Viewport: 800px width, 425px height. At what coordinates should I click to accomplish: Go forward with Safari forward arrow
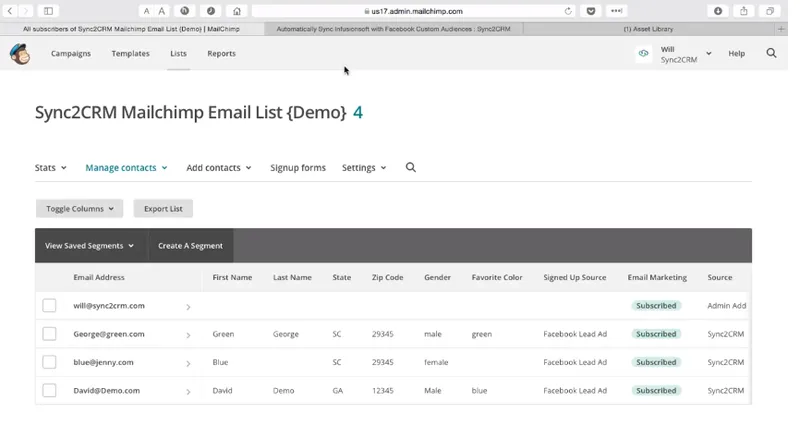[26, 11]
